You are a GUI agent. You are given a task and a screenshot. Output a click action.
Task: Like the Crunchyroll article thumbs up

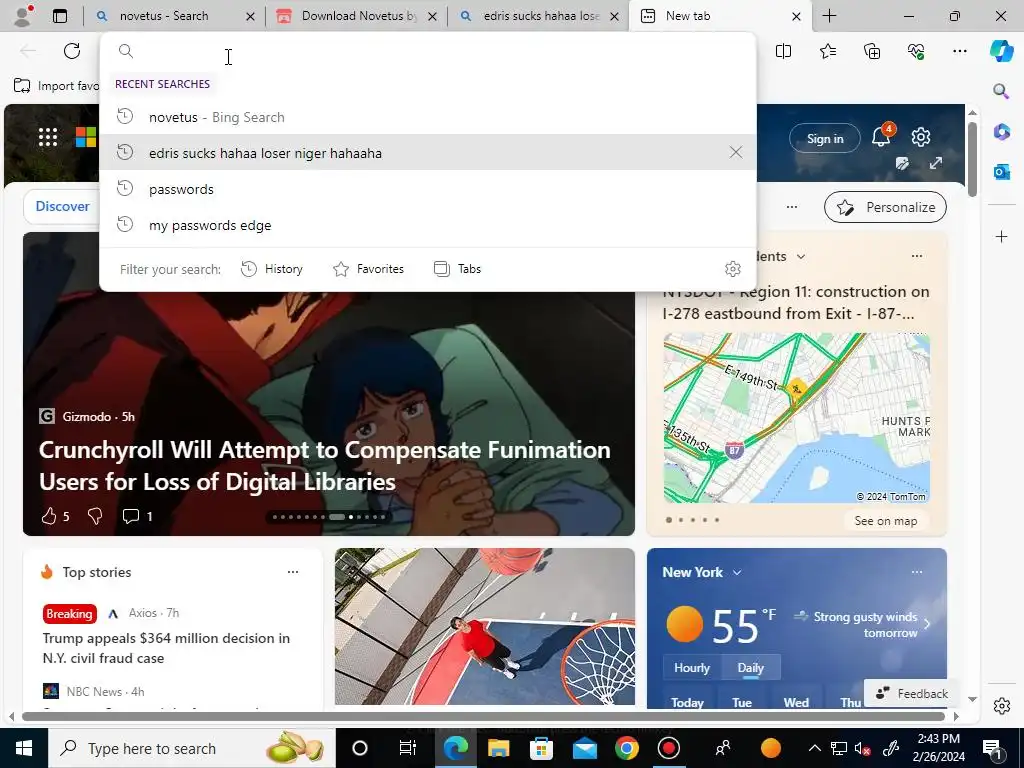coord(49,517)
